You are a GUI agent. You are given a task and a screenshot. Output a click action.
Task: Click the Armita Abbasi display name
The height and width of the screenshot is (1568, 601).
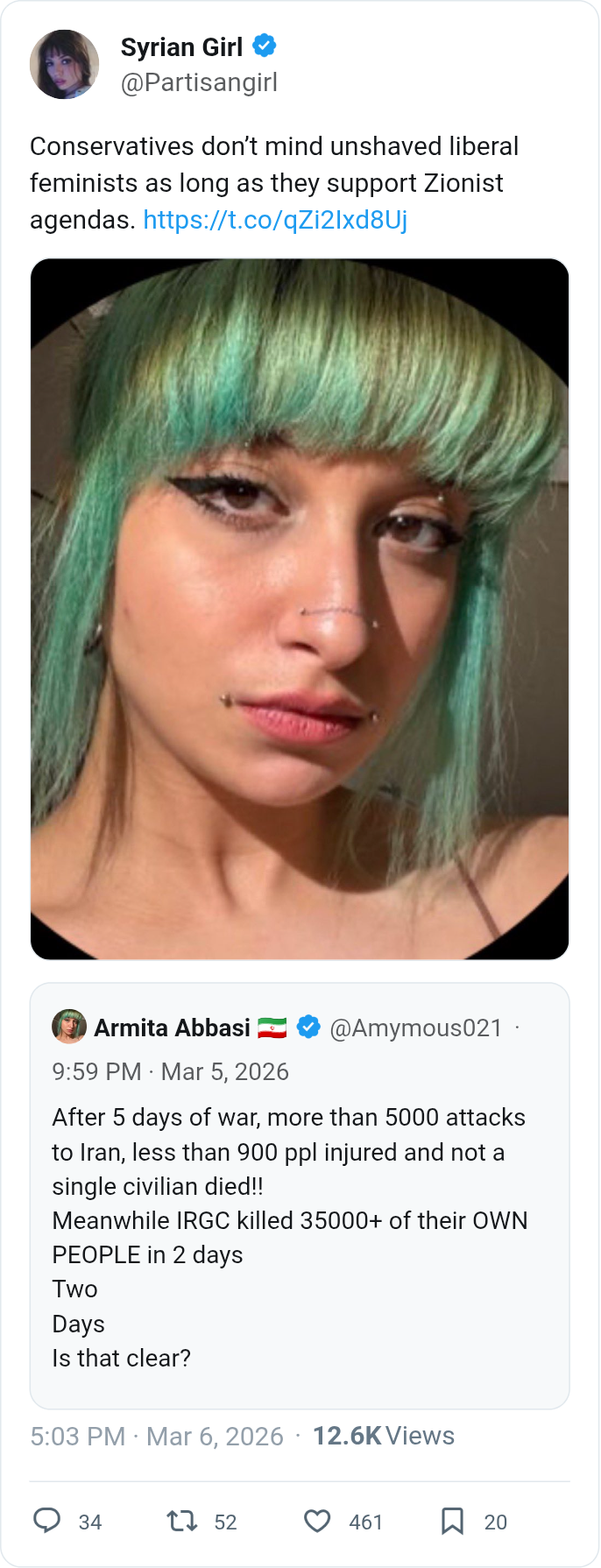[x=172, y=1028]
